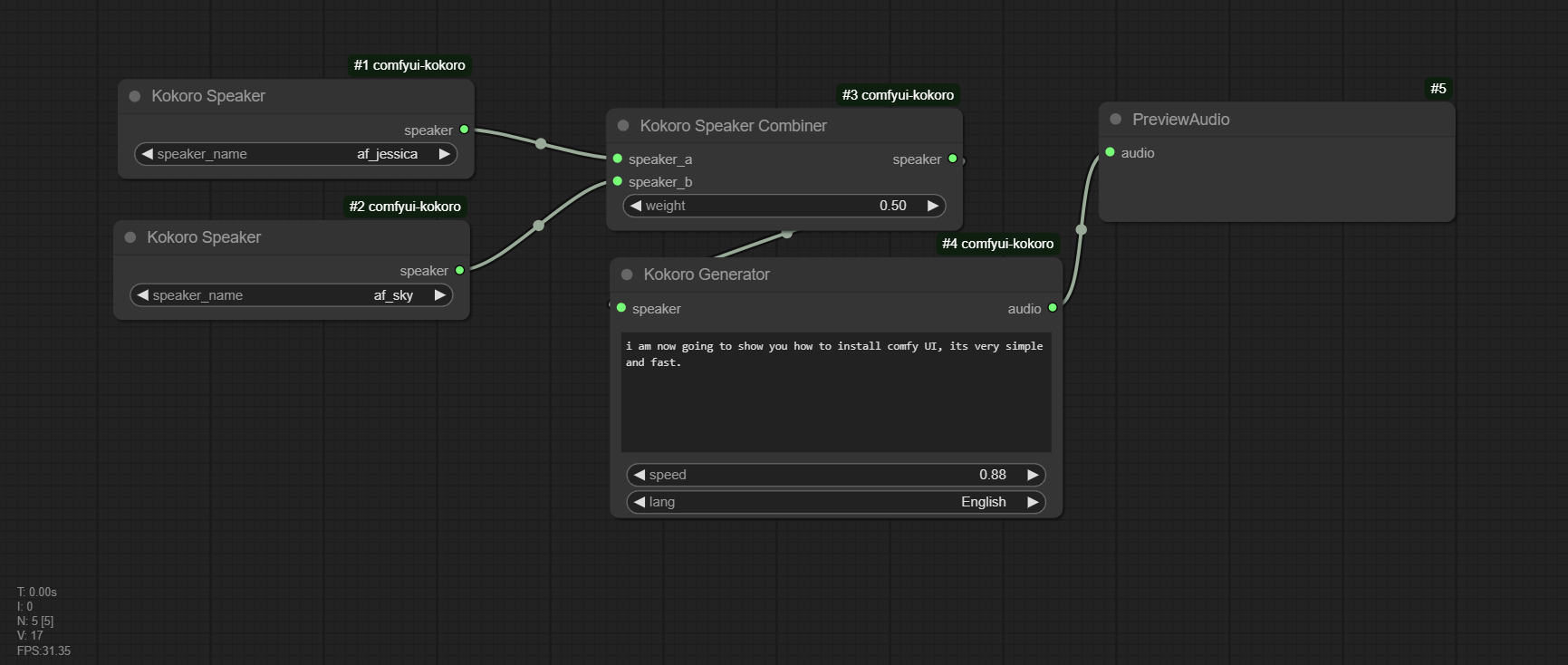The image size is (1568, 665).
Task: Select PreviewAudio node title
Action: tap(1180, 120)
